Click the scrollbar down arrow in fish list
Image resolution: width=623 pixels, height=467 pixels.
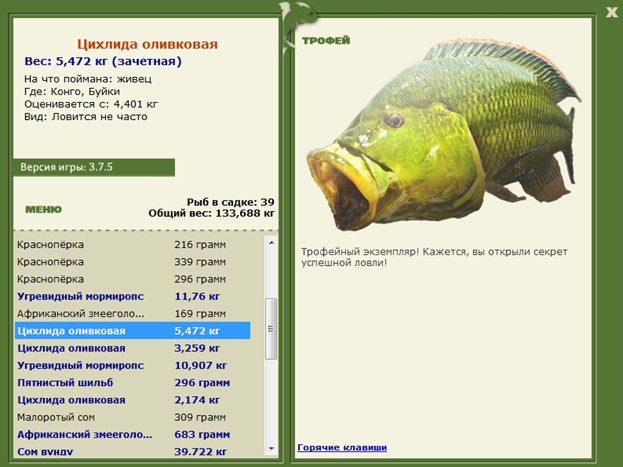tap(271, 449)
